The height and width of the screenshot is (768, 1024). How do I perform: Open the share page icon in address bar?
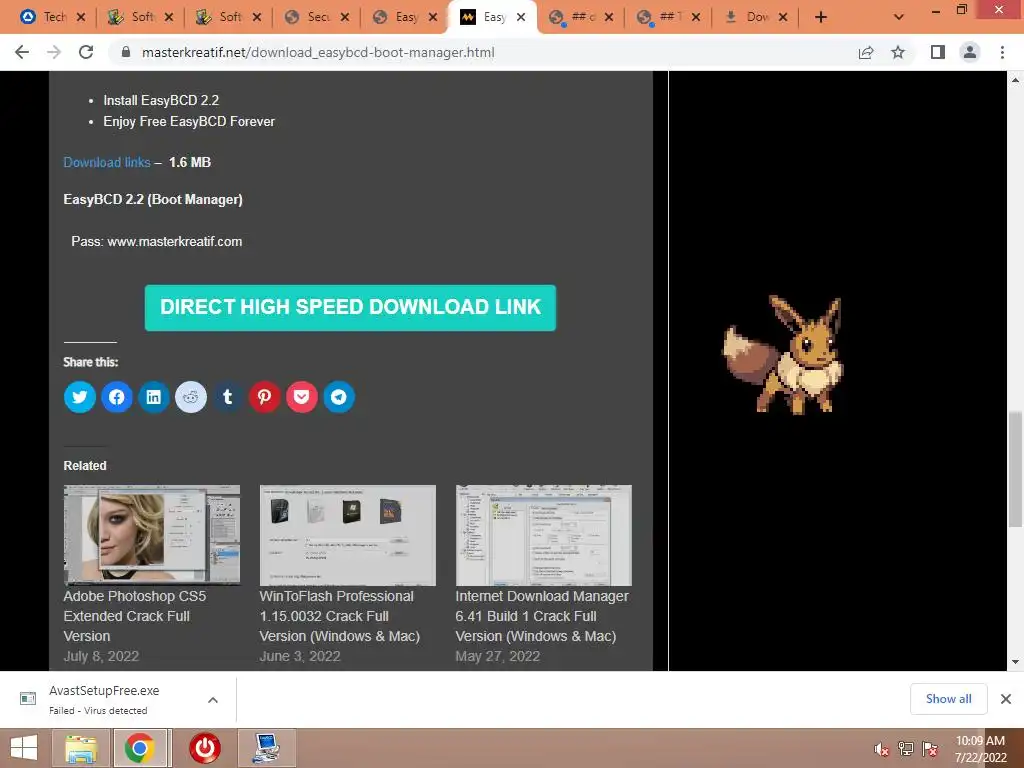point(866,52)
